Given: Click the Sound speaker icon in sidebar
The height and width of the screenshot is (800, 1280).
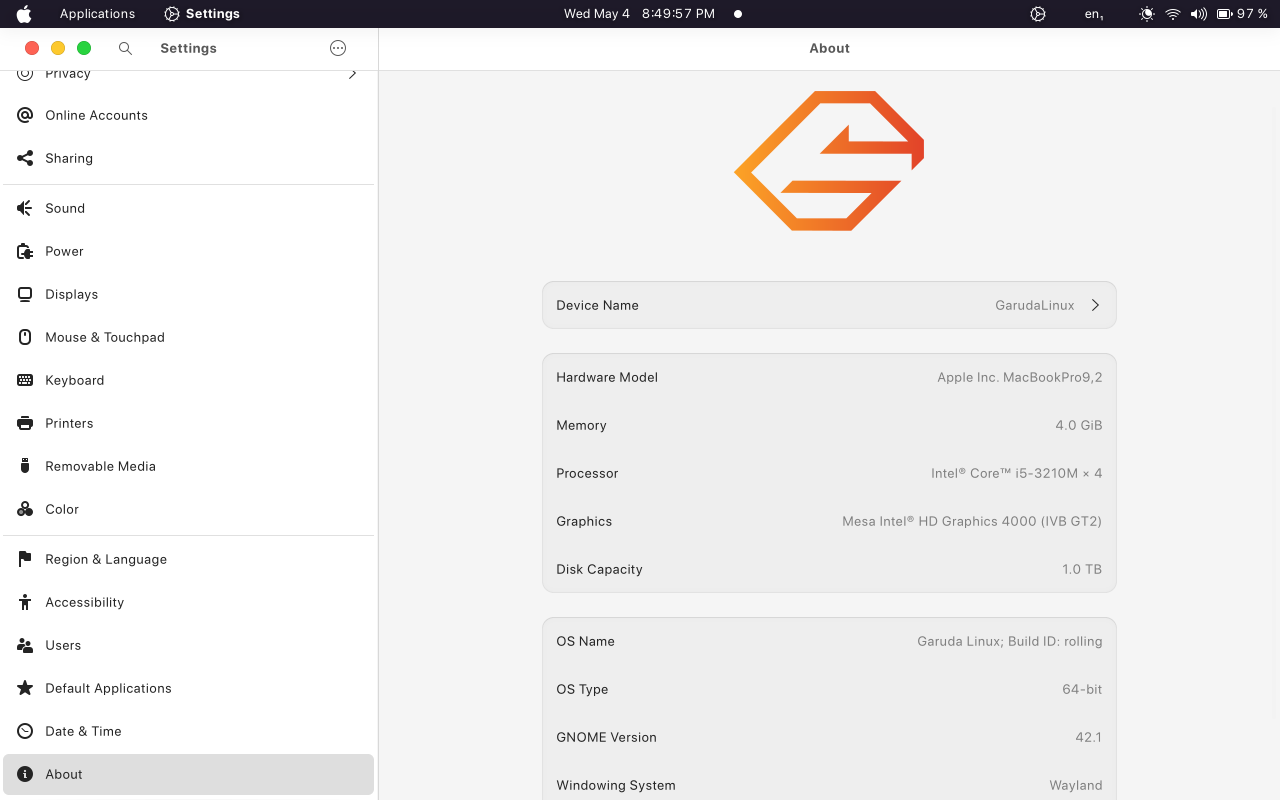Looking at the screenshot, I should pyautogui.click(x=25, y=208).
